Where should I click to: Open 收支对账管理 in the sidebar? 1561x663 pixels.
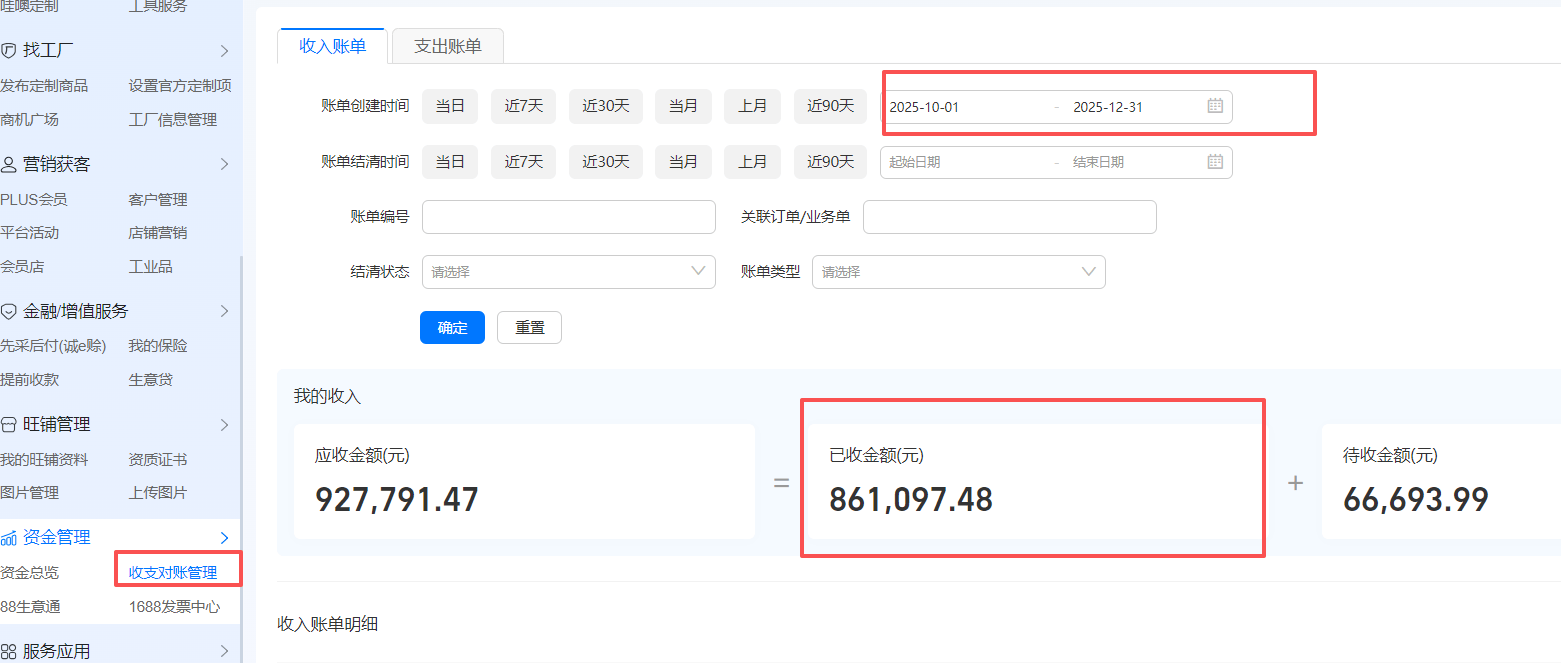click(173, 573)
